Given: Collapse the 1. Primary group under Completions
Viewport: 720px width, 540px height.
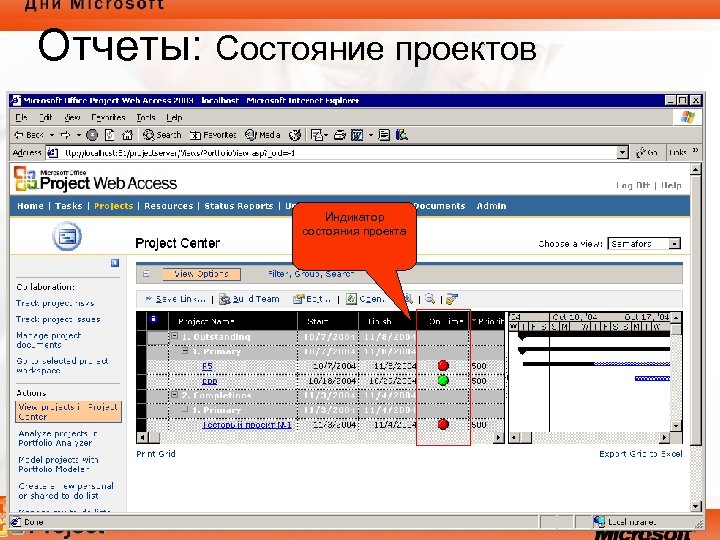Looking at the screenshot, I should 185,409.
